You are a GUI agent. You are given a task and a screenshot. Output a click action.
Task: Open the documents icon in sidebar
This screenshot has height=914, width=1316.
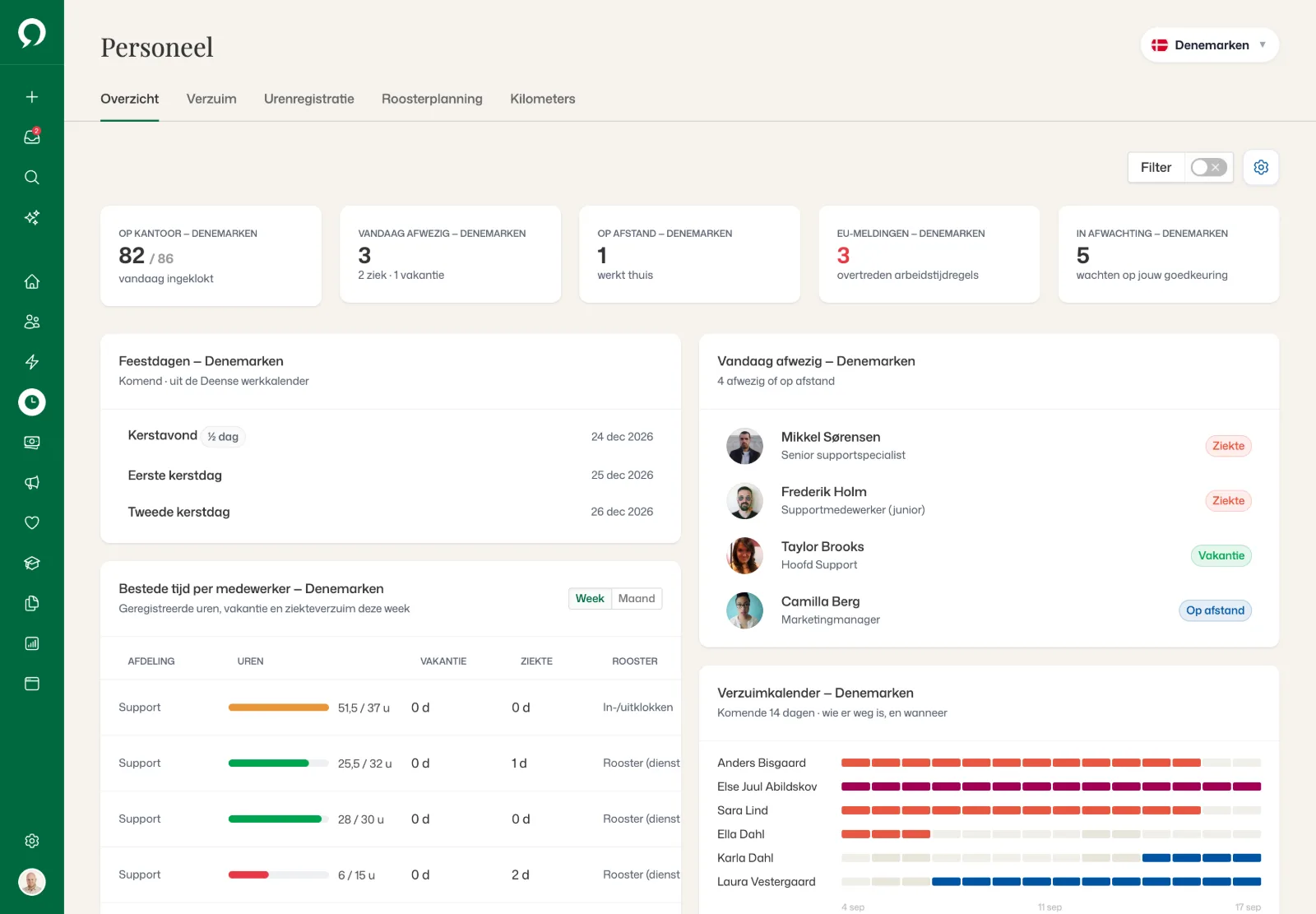coord(32,603)
